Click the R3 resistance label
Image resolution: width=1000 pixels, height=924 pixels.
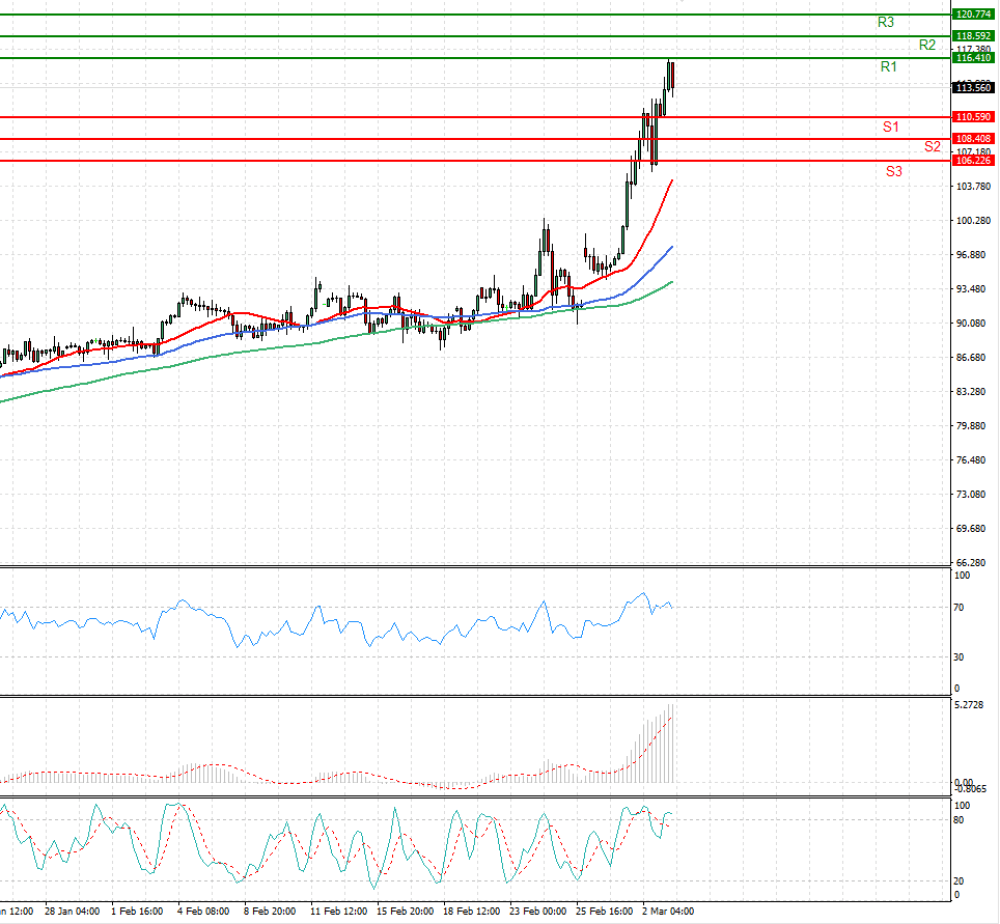pyautogui.click(x=886, y=22)
